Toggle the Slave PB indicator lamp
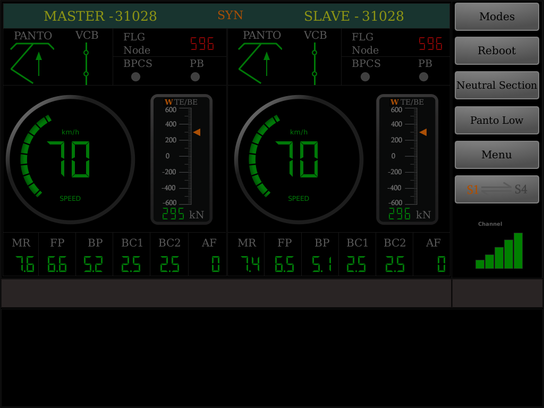544x408 pixels. pyautogui.click(x=424, y=77)
